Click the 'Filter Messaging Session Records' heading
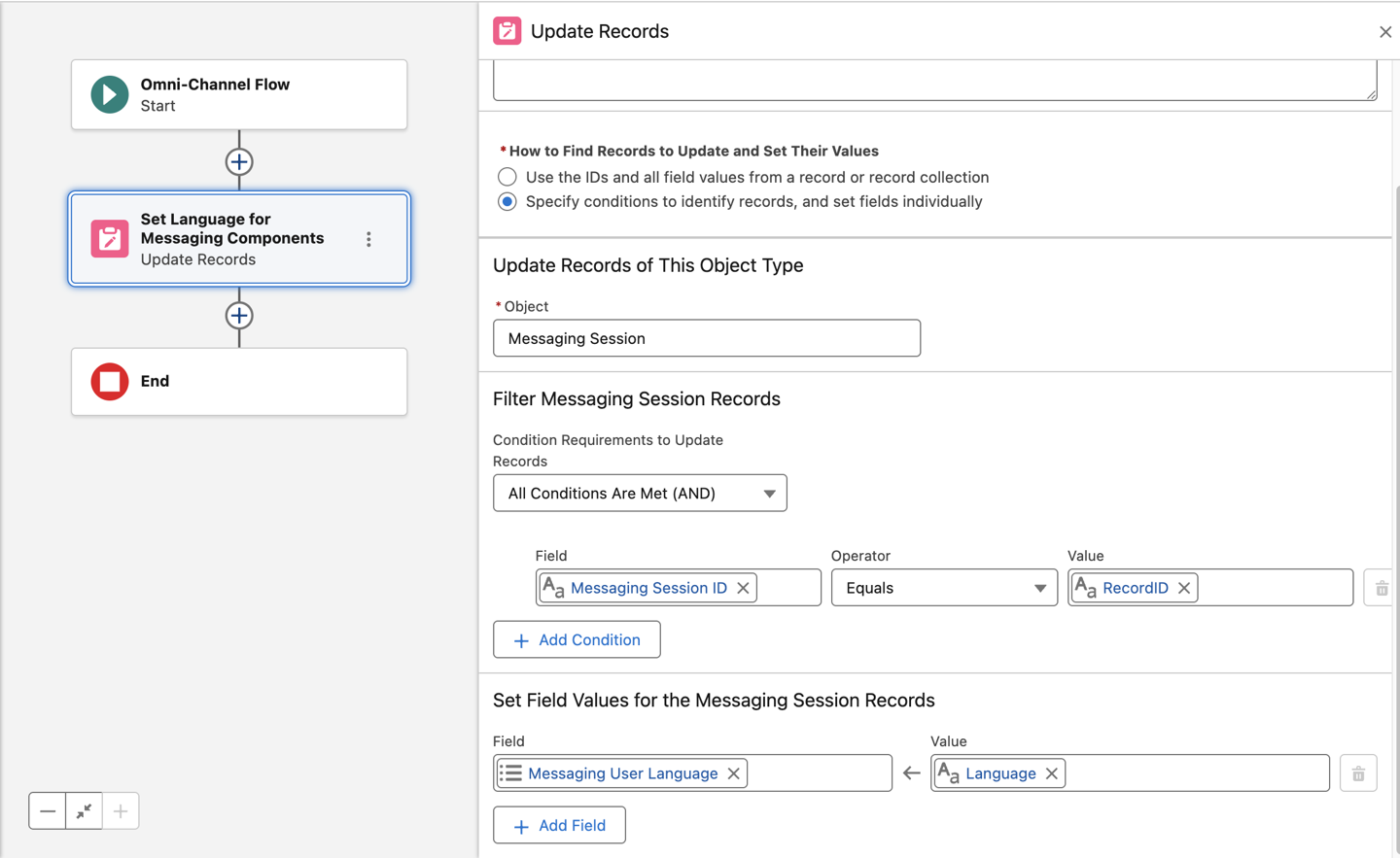 coord(637,399)
